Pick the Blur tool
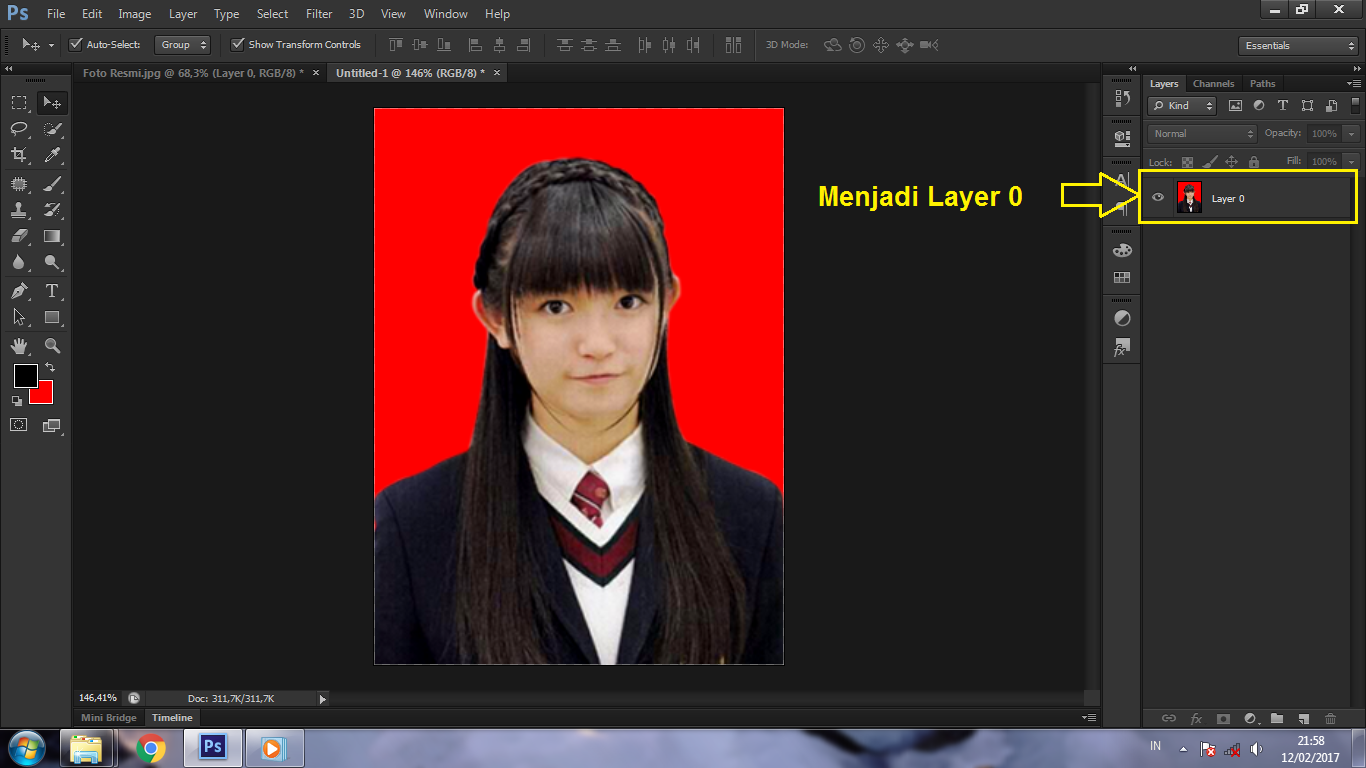 pos(19,263)
